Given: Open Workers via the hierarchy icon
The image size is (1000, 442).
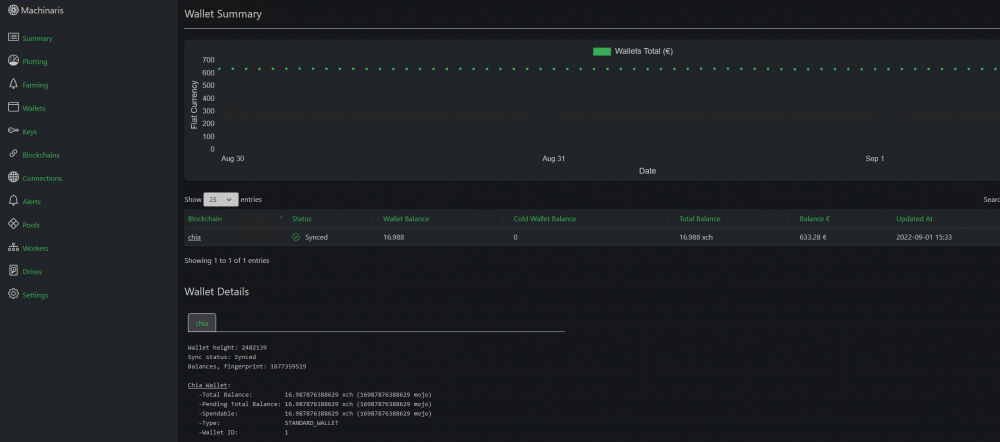Looking at the screenshot, I should pos(13,247).
